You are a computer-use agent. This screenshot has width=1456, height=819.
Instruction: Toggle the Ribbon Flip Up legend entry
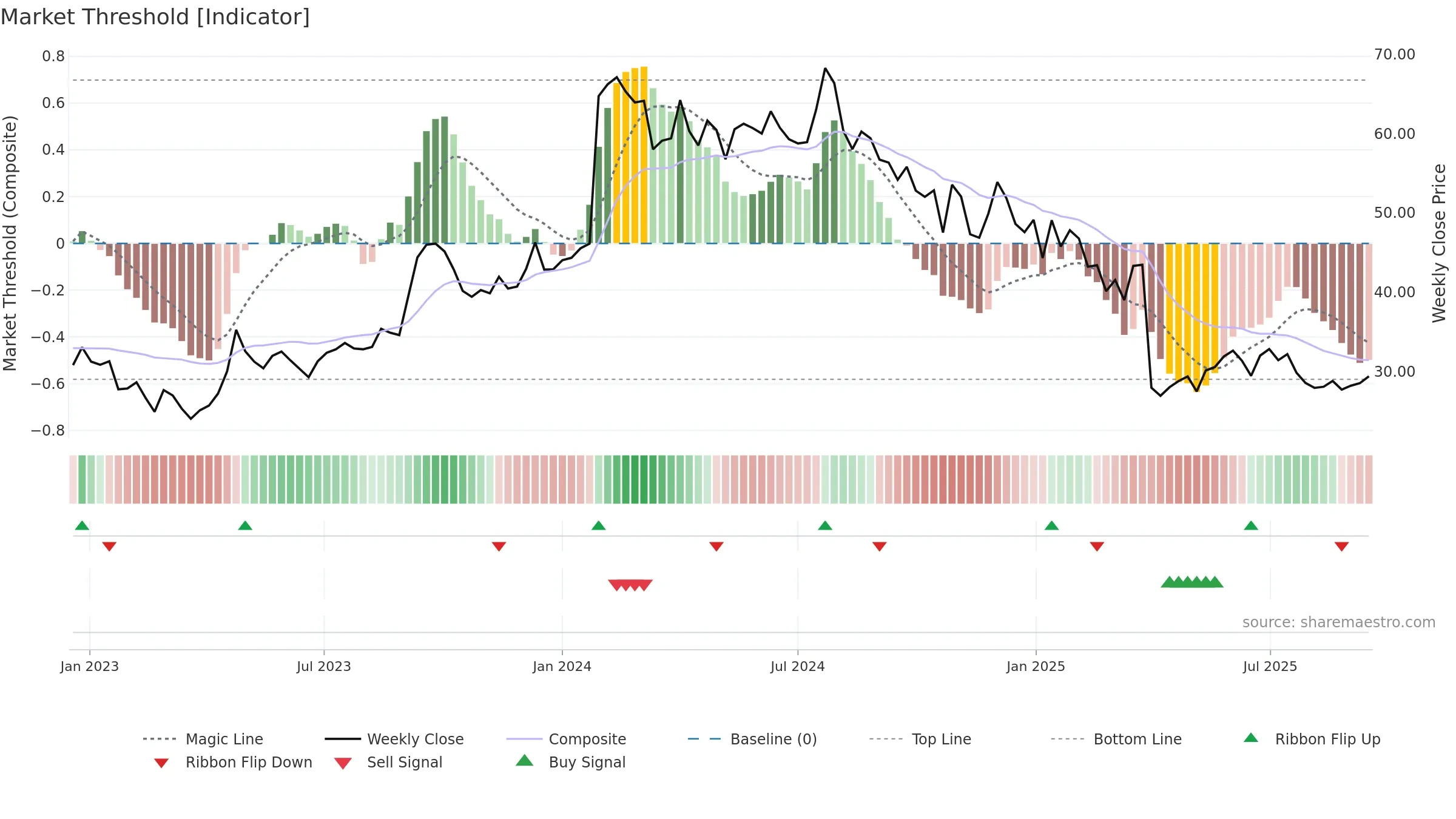pyautogui.click(x=1312, y=739)
